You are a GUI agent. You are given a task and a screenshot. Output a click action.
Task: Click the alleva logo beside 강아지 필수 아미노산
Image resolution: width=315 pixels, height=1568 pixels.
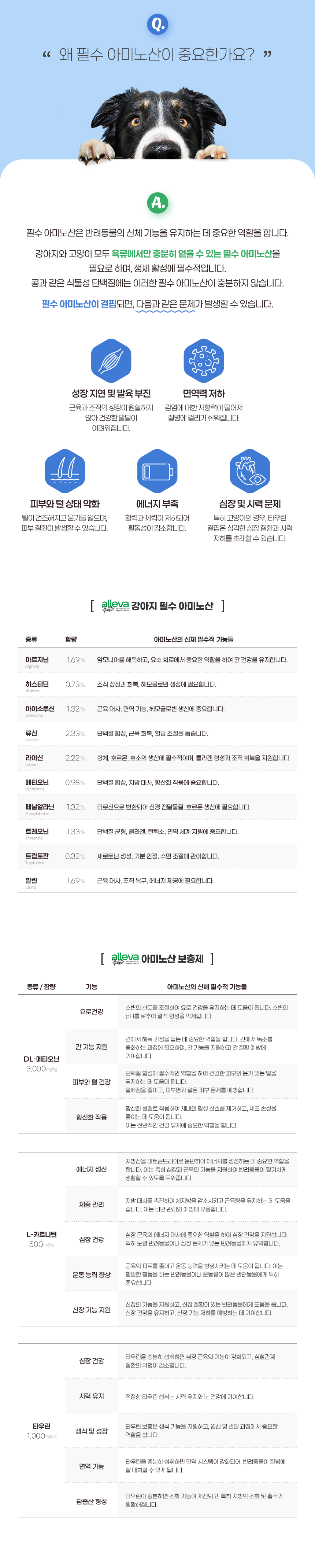[115, 606]
